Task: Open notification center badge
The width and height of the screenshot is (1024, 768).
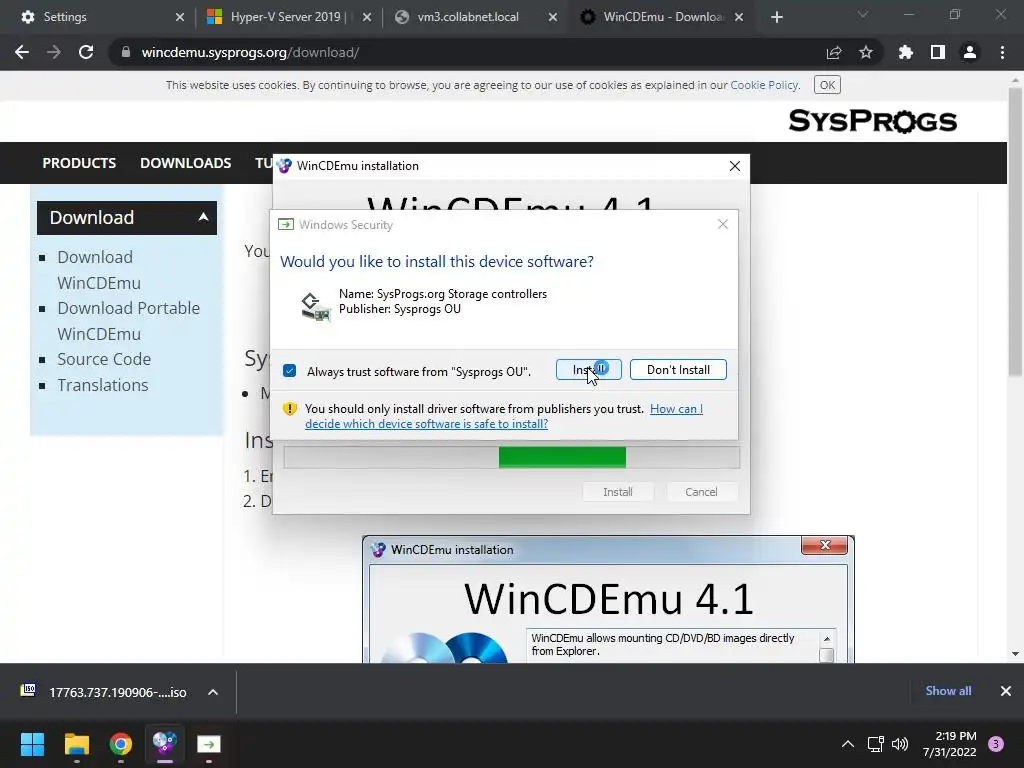Action: click(996, 744)
